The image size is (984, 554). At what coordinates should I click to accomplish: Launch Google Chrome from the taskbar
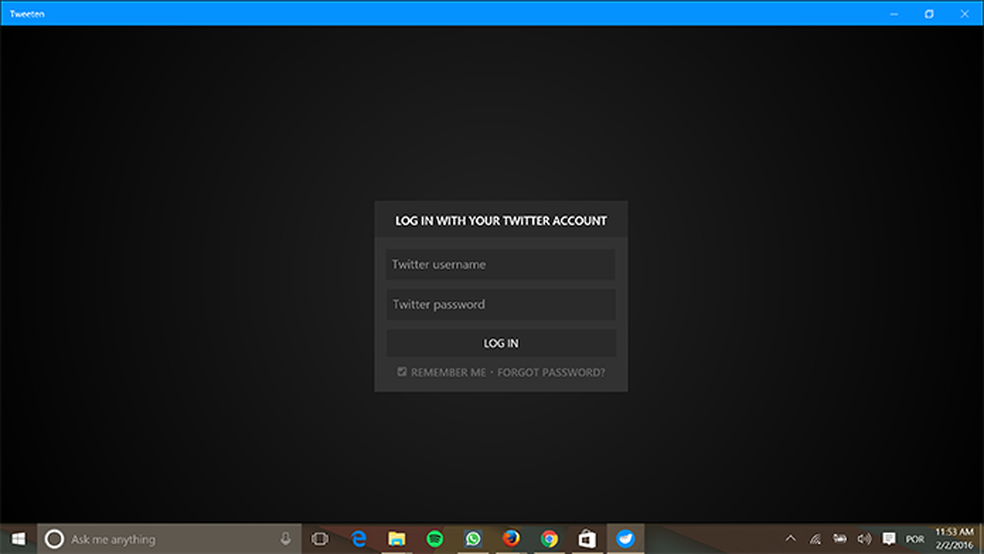point(549,539)
